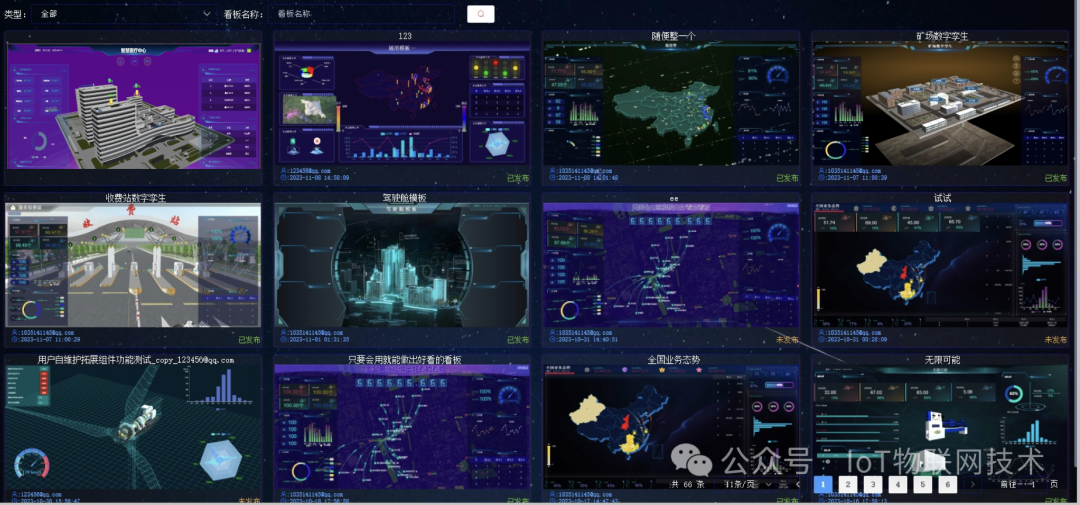Click 已发布 status on the 123 card
This screenshot has height=505, width=1080.
point(518,178)
